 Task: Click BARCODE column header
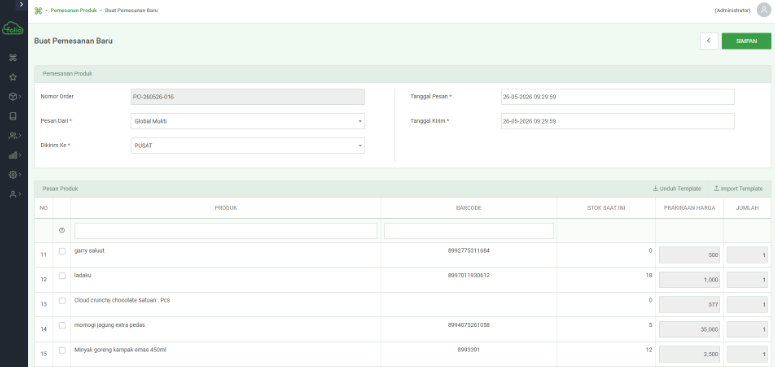[x=469, y=208]
